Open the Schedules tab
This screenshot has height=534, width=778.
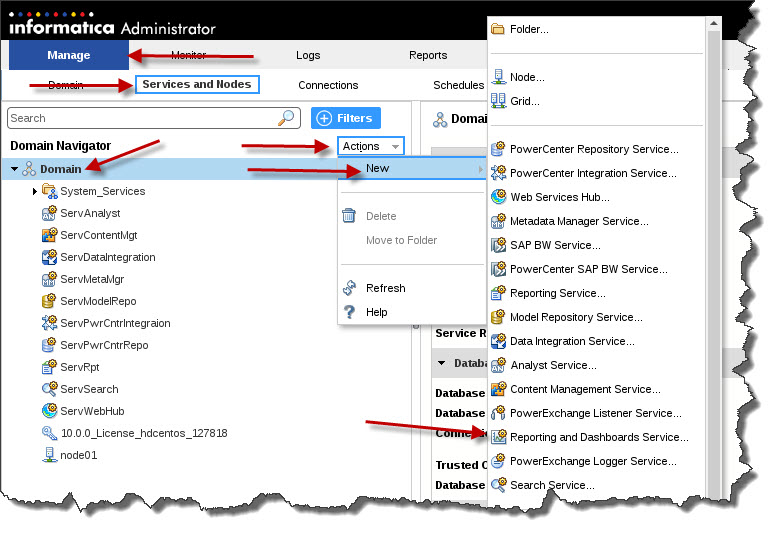coord(458,85)
